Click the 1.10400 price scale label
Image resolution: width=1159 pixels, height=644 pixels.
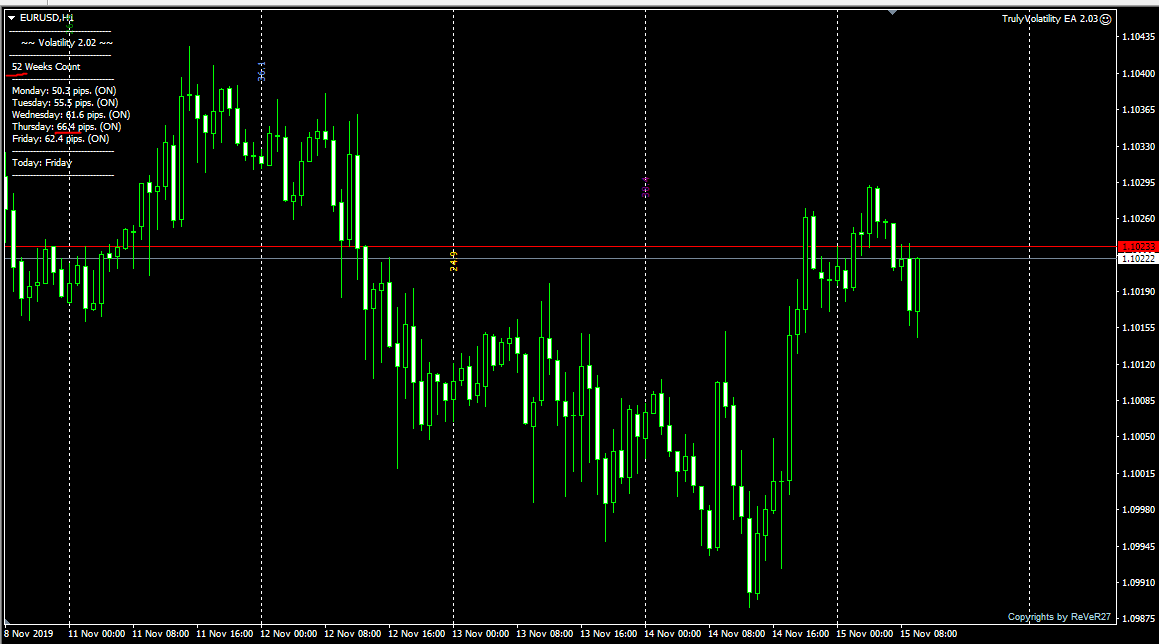pyautogui.click(x=1138, y=74)
